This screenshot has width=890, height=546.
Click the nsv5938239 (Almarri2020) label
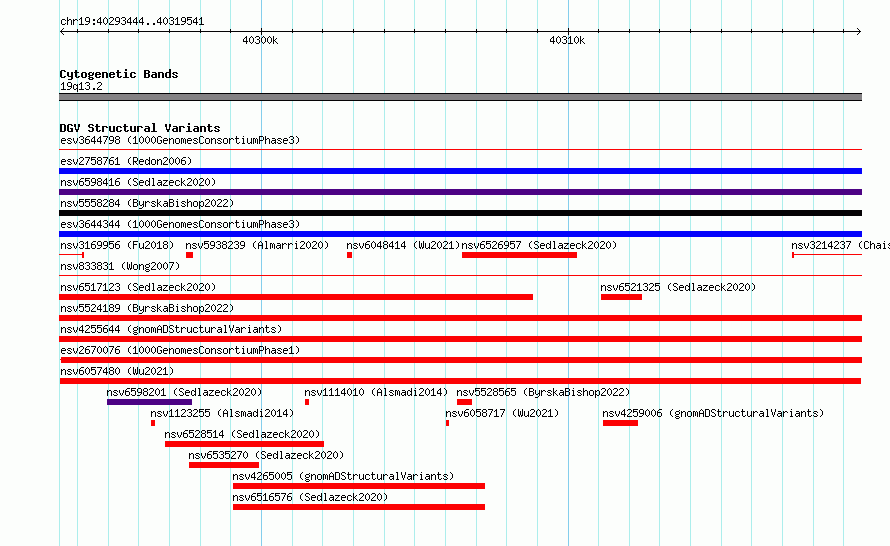(x=257, y=245)
